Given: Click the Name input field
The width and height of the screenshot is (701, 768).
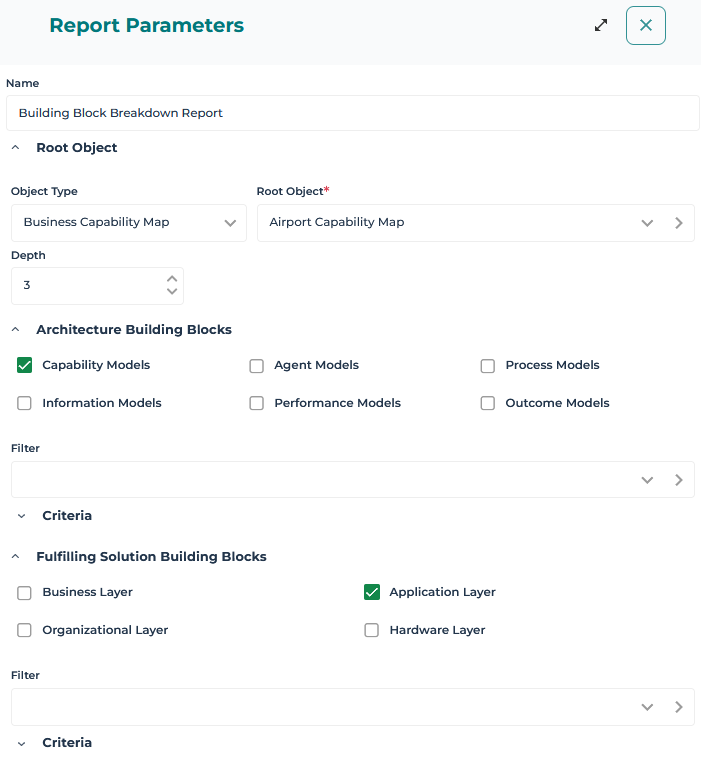Looking at the screenshot, I should pyautogui.click(x=352, y=113).
